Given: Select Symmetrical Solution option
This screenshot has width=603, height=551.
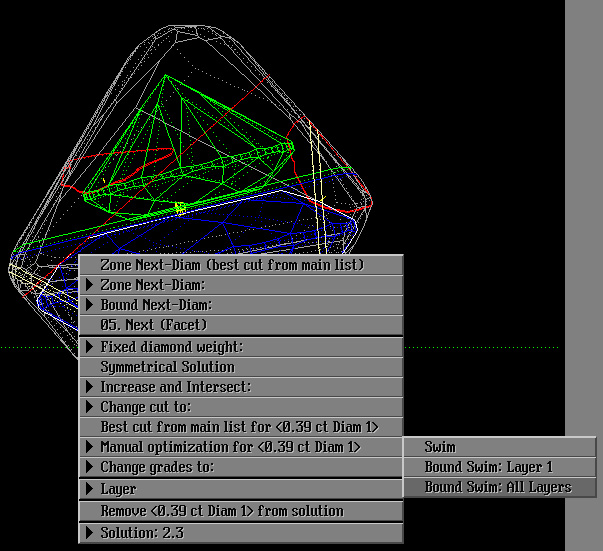Looking at the screenshot, I should click(x=240, y=367).
